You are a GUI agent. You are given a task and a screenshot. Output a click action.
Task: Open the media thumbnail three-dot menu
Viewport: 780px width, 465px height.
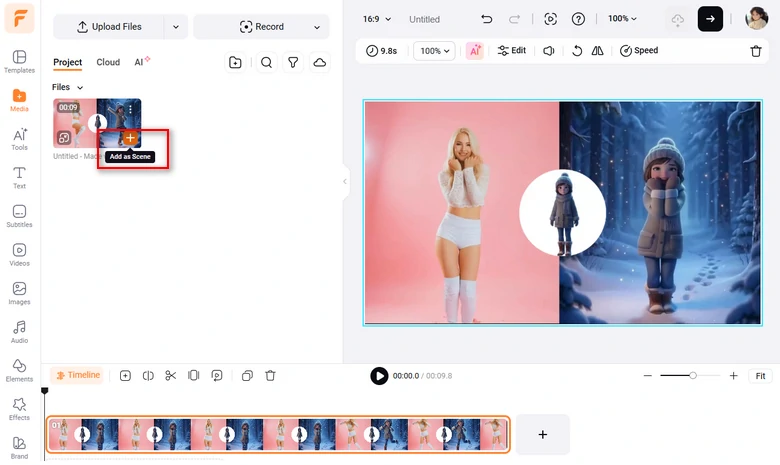(x=130, y=109)
